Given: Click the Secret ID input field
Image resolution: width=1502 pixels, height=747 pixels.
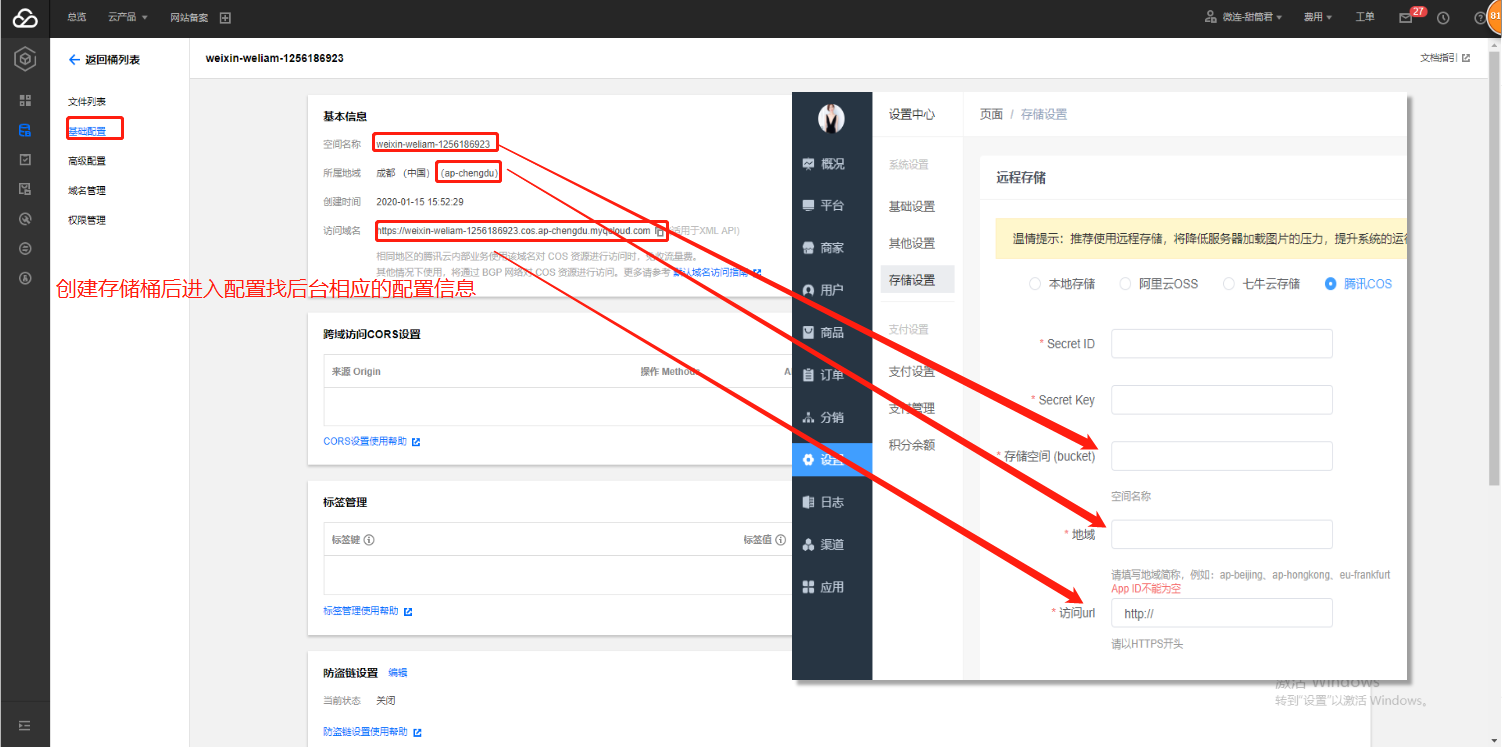Looking at the screenshot, I should click(1222, 343).
